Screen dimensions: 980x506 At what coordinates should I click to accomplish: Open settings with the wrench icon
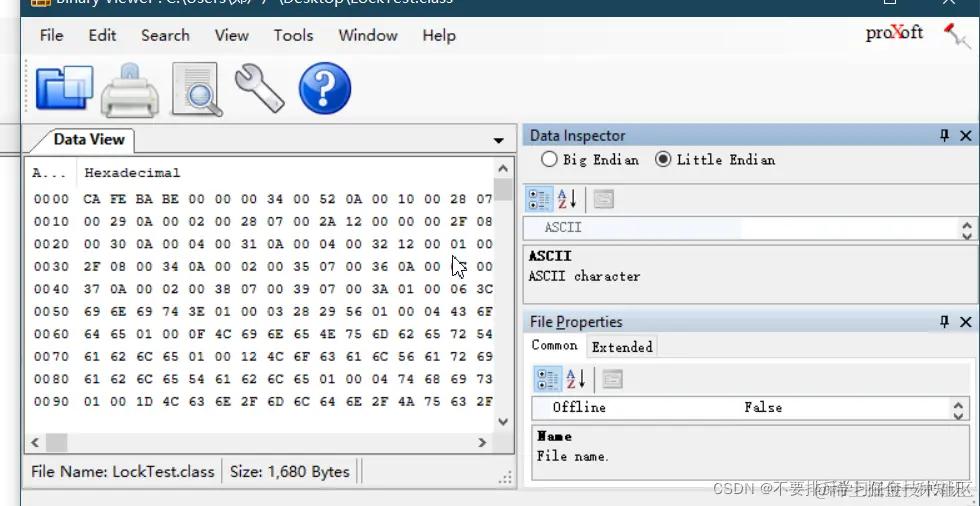coord(259,89)
